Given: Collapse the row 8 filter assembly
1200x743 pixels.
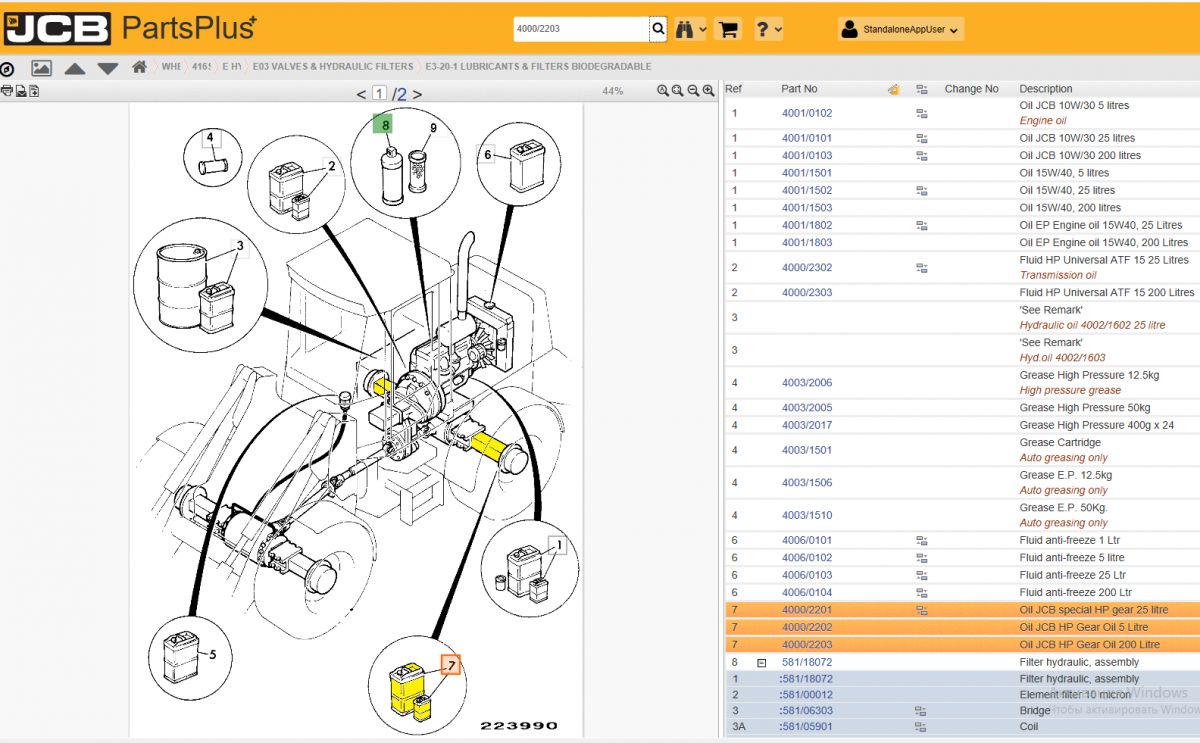Looking at the screenshot, I should coord(761,662).
